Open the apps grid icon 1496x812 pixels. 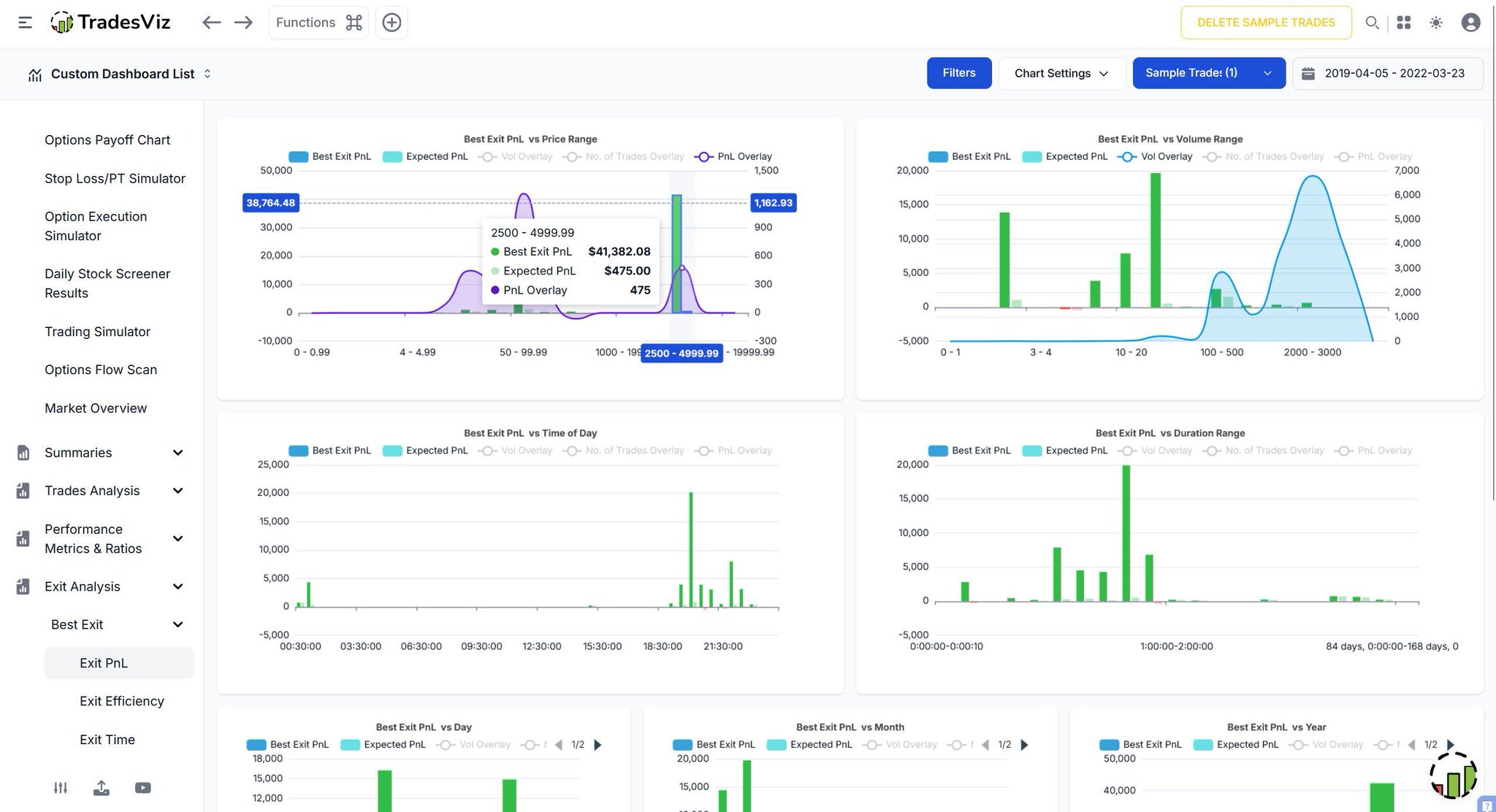point(1403,23)
